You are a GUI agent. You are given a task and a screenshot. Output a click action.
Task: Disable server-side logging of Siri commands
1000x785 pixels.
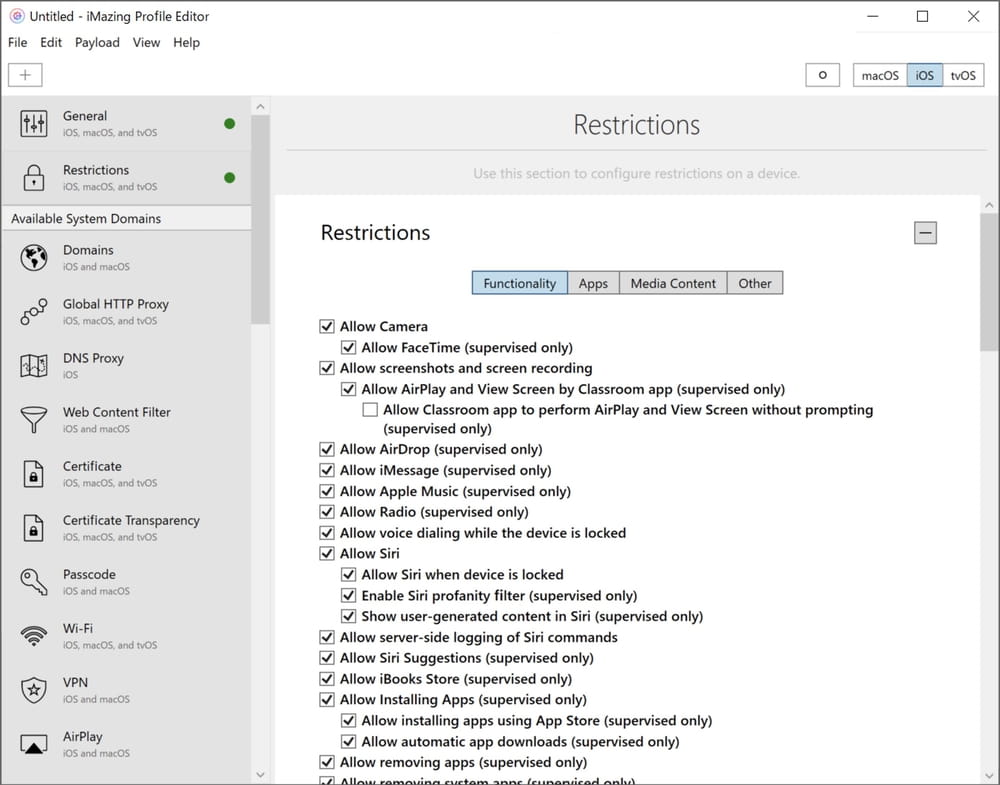tap(327, 637)
